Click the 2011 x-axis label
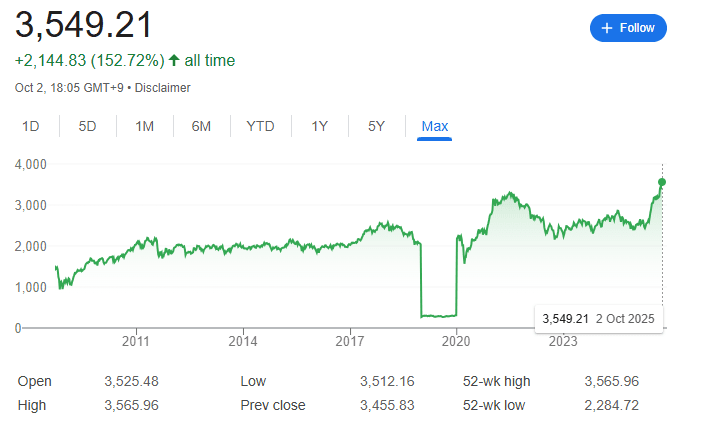This screenshot has height=430, width=713. 136,341
